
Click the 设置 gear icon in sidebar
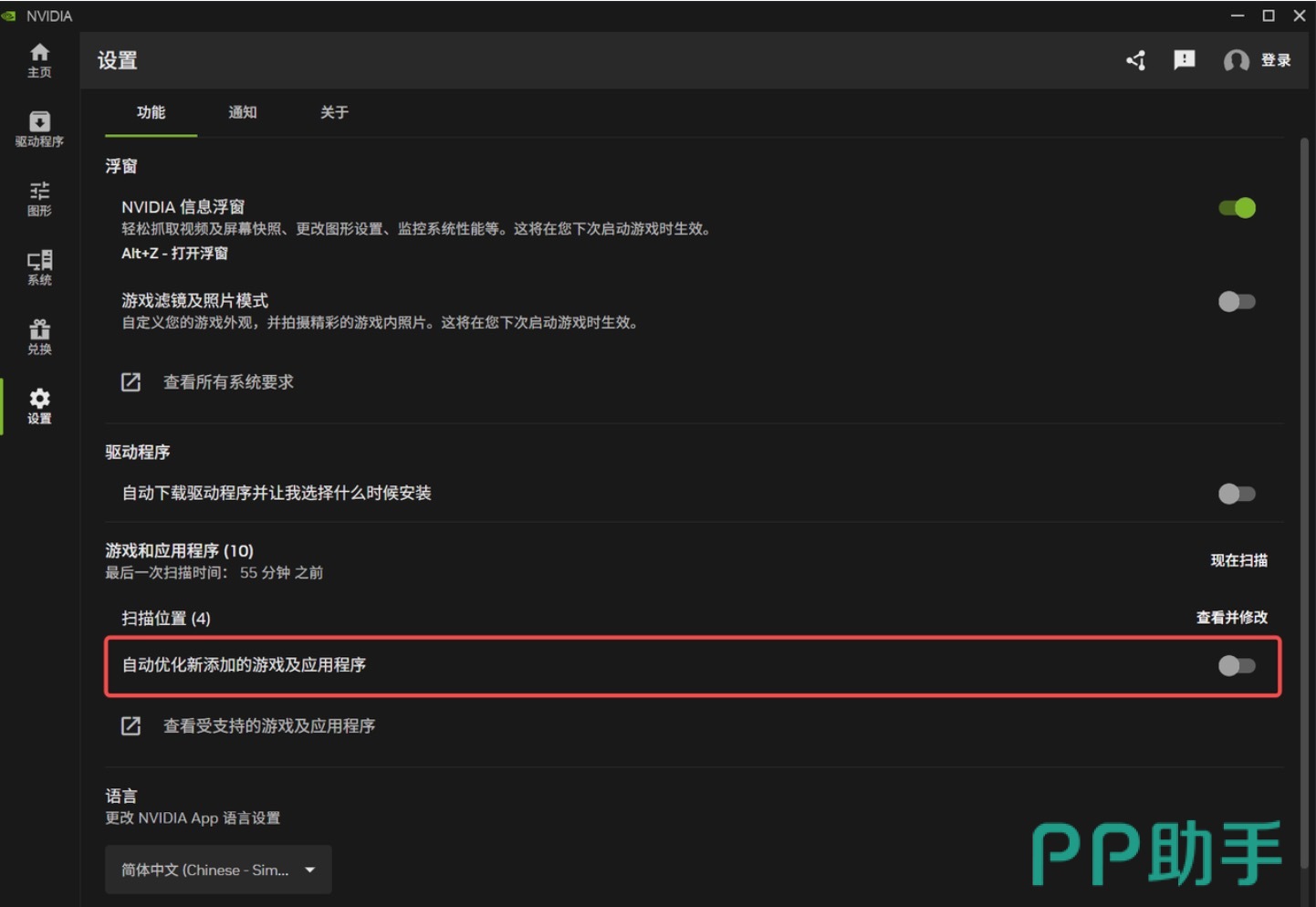click(39, 407)
